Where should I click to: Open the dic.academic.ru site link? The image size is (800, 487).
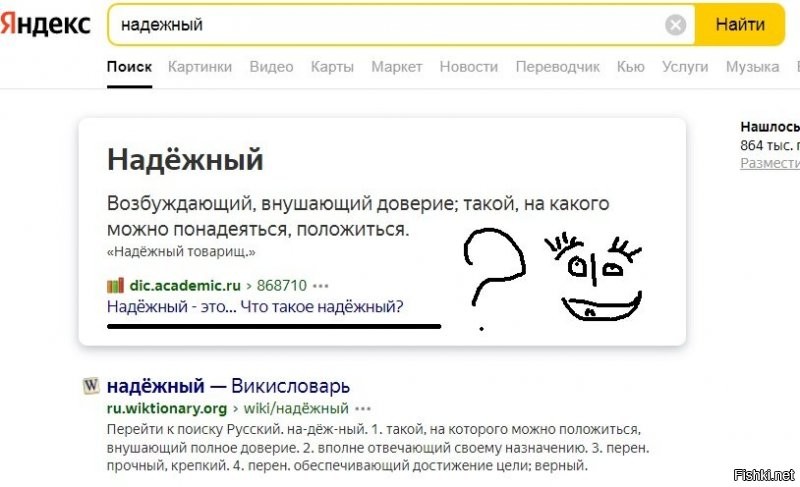coord(185,285)
